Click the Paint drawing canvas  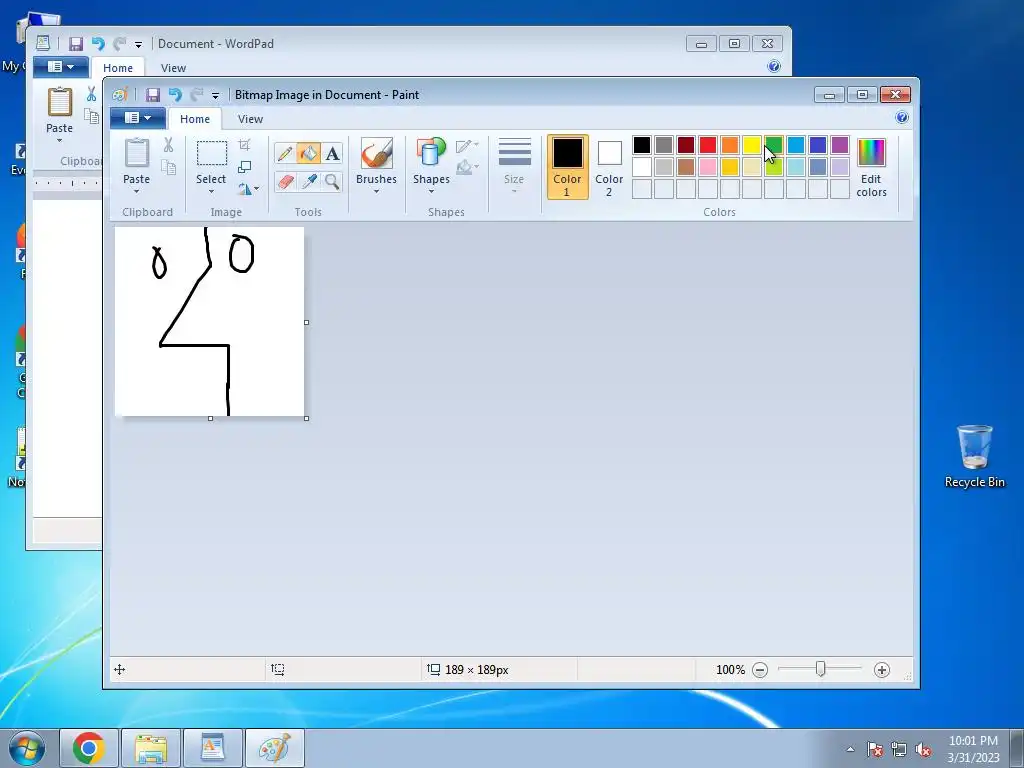pyautogui.click(x=210, y=321)
